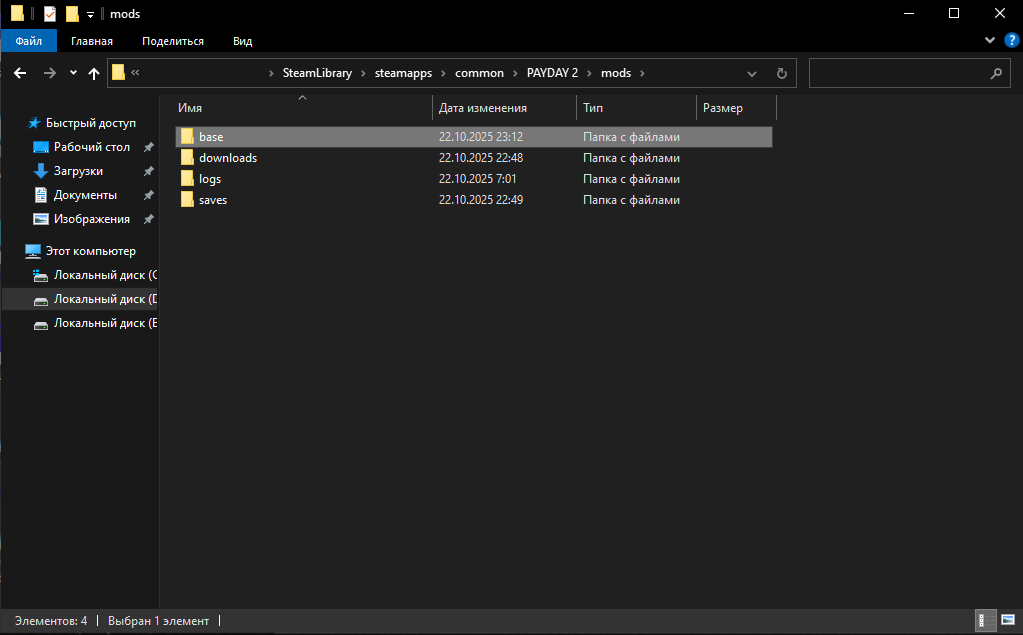Switch to details view layout icon

983,621
